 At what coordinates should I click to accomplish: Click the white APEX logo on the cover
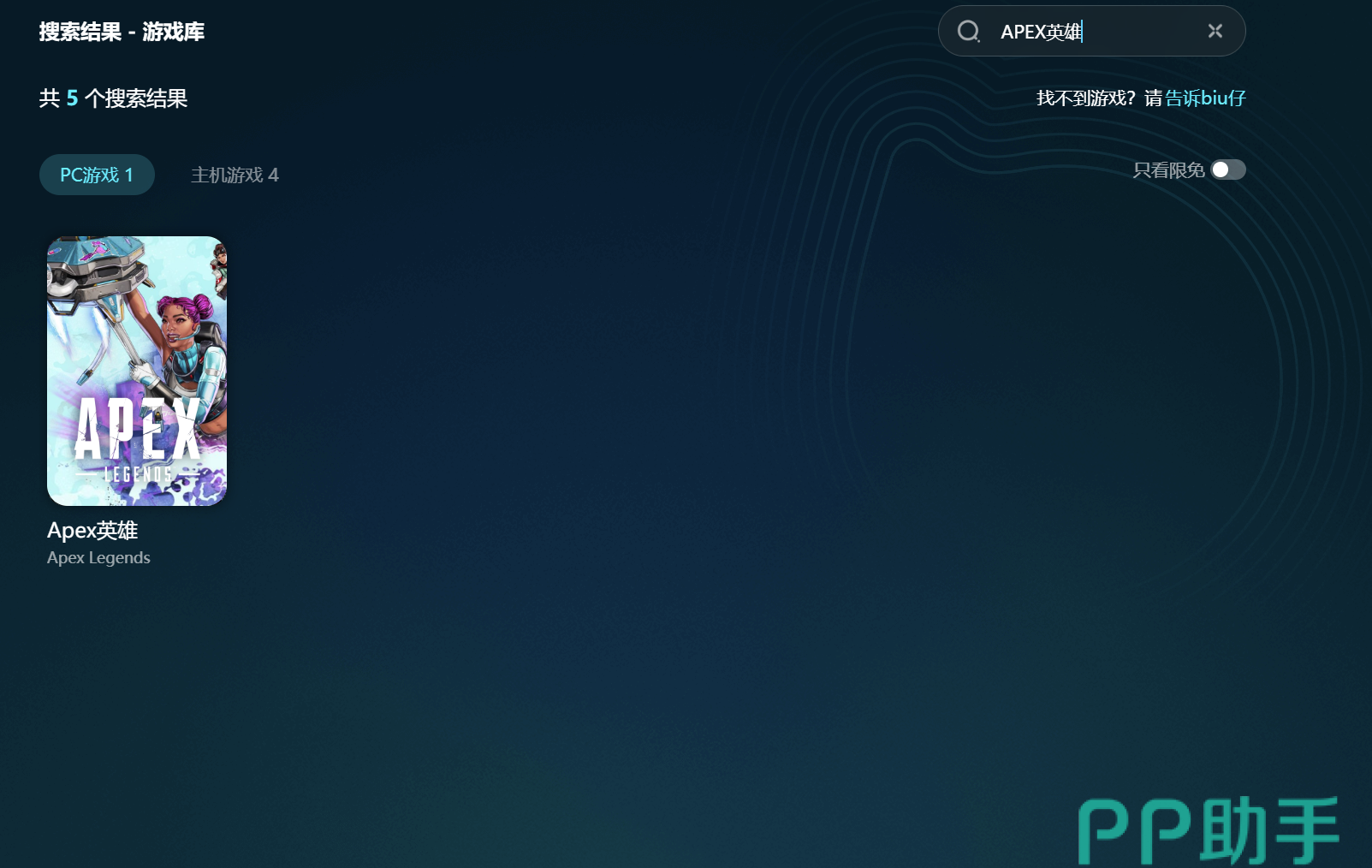click(x=137, y=430)
